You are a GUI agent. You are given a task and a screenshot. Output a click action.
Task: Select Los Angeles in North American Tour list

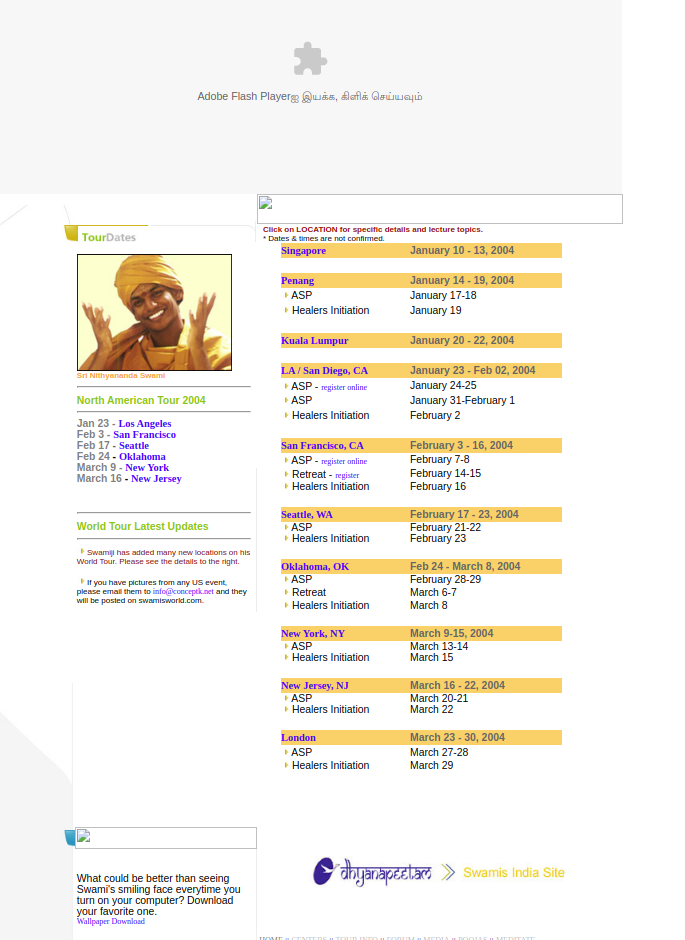pos(145,424)
